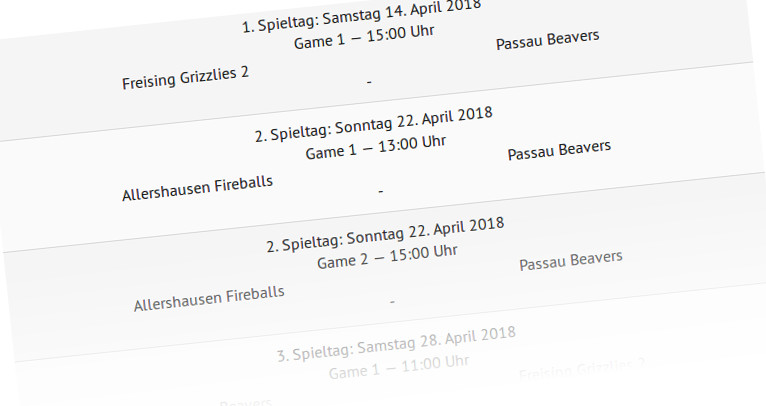
Task: Select the 'Game 1 – 15:00 Uhr' time label
Action: point(364,37)
